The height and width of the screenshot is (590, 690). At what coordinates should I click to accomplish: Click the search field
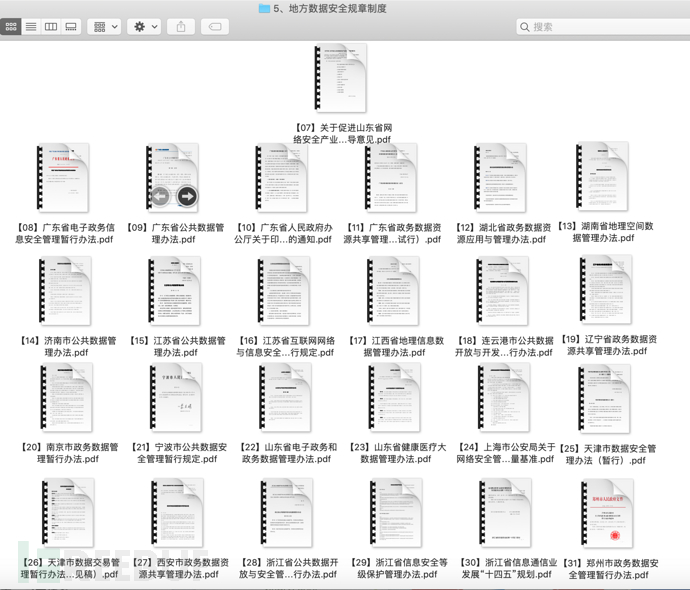pos(600,27)
